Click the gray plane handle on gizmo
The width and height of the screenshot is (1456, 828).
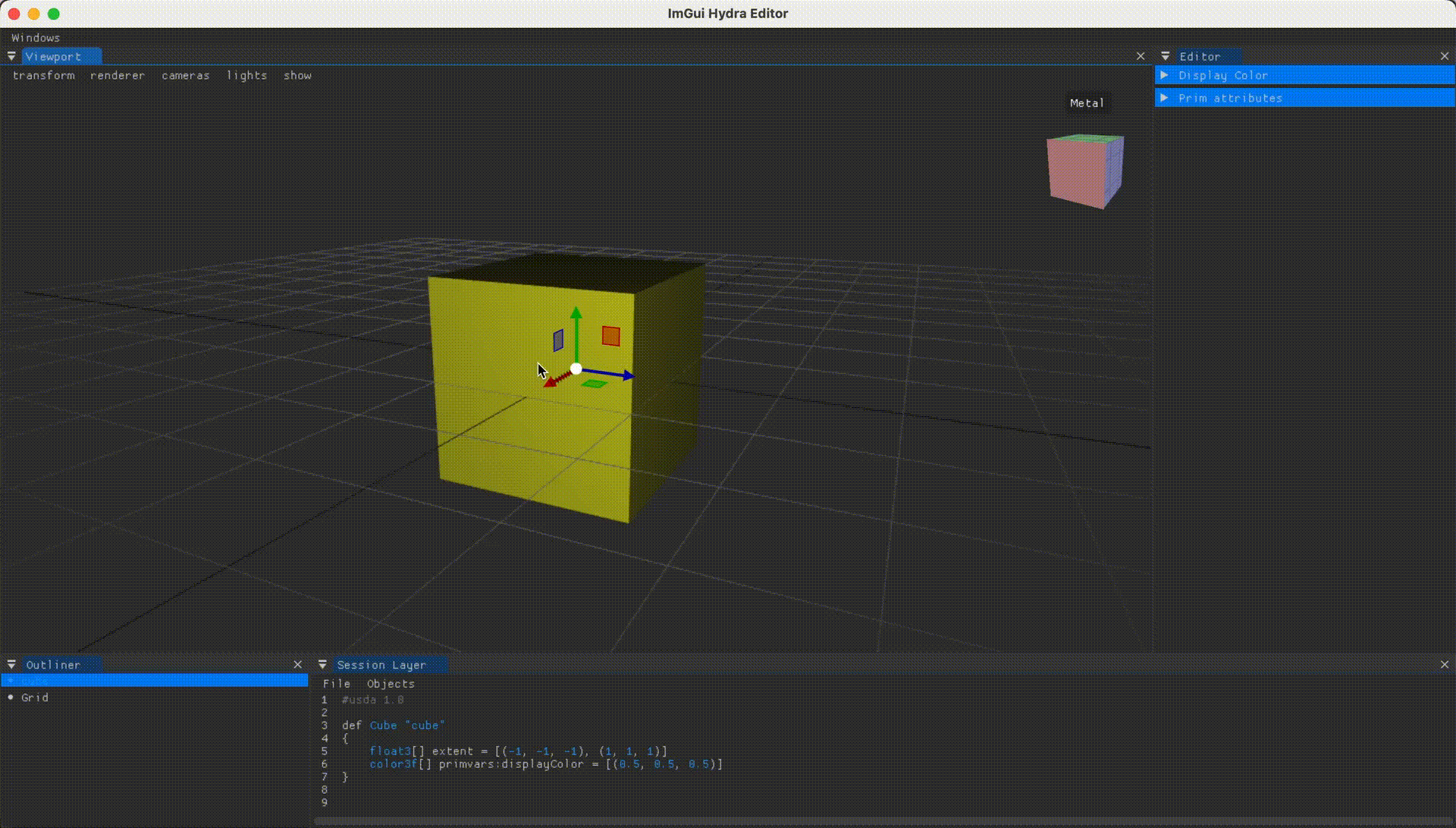tap(558, 340)
